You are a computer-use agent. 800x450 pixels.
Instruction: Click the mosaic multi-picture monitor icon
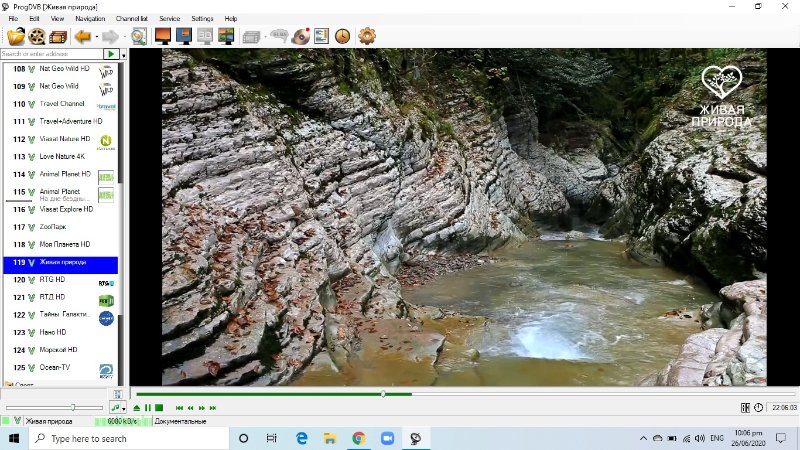226,36
